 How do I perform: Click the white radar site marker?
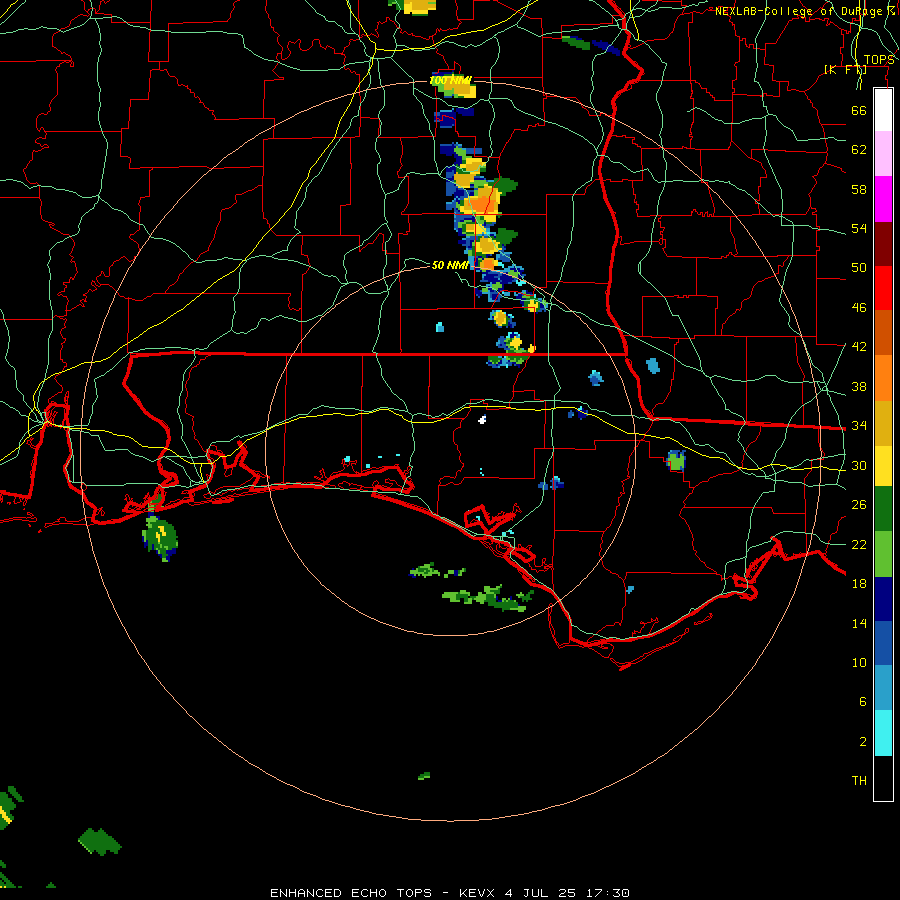(482, 420)
